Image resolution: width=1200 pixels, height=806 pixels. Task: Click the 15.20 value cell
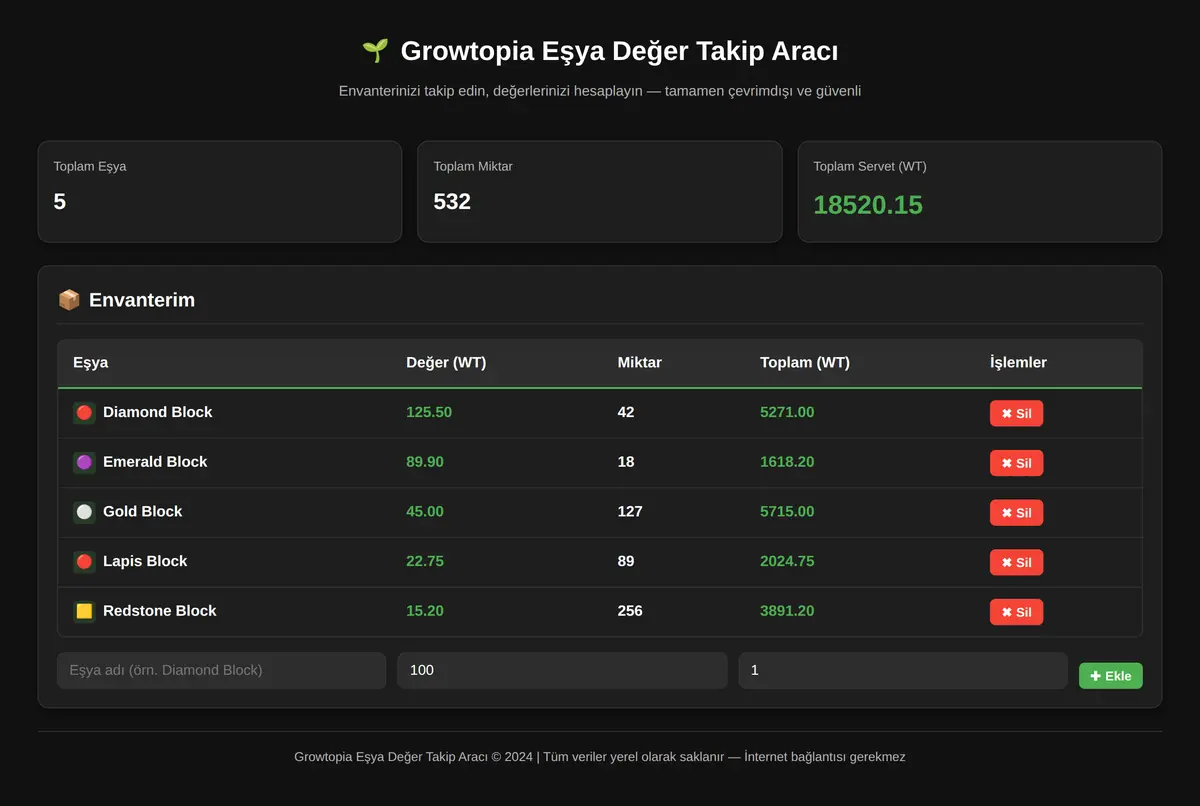[425, 611]
